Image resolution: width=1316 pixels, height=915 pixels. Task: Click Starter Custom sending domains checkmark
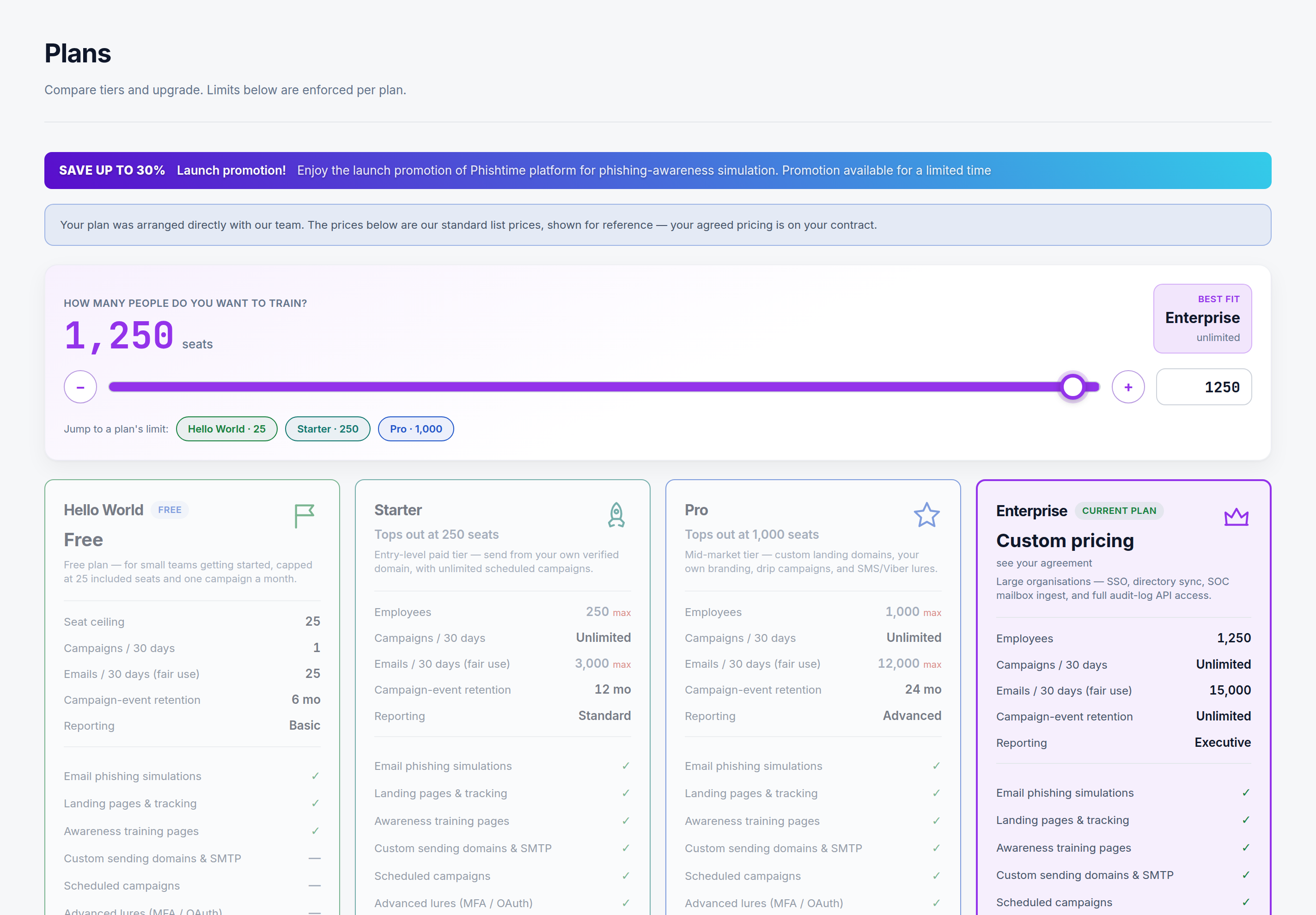click(x=626, y=848)
